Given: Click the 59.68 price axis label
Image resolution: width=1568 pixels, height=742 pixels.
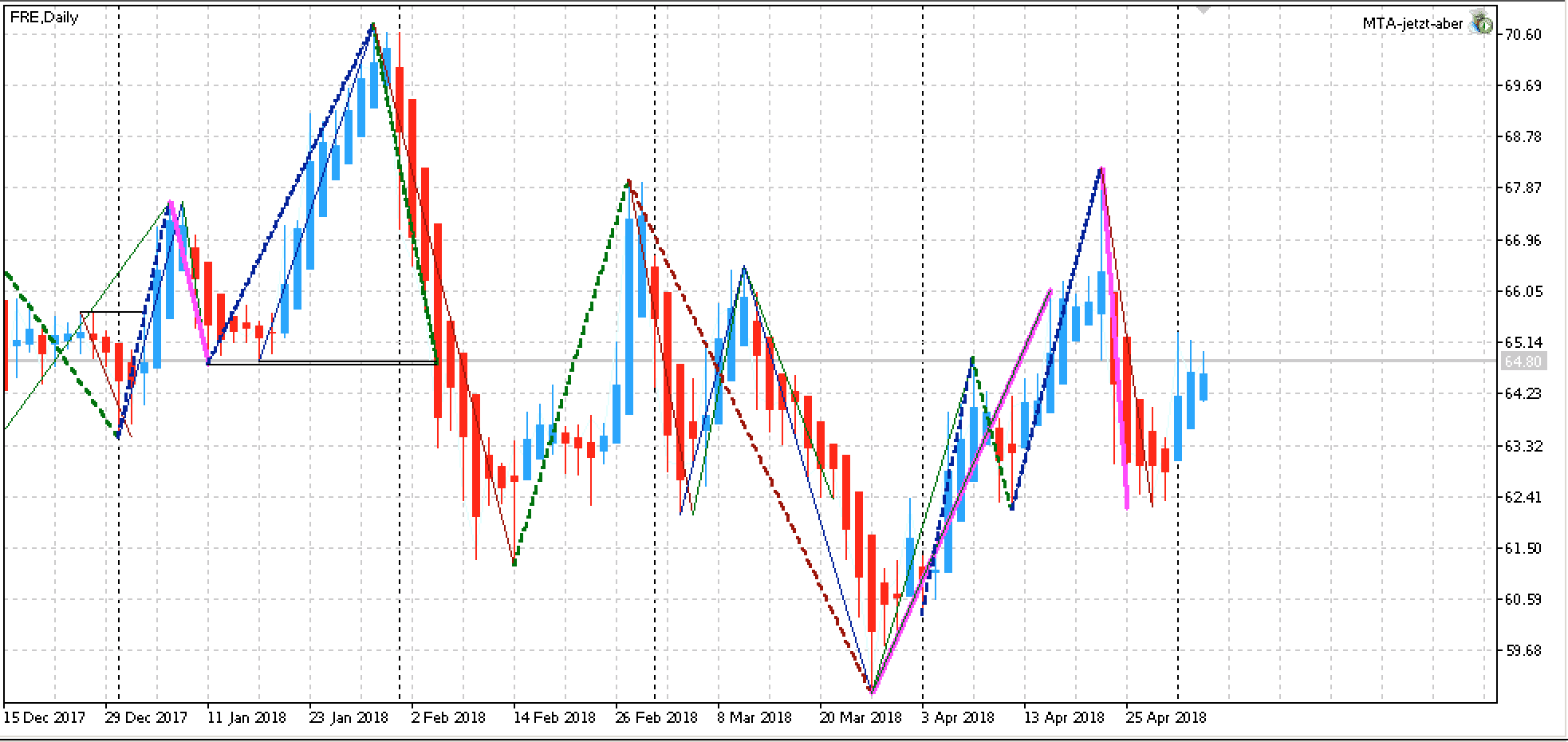Looking at the screenshot, I should 1523,650.
